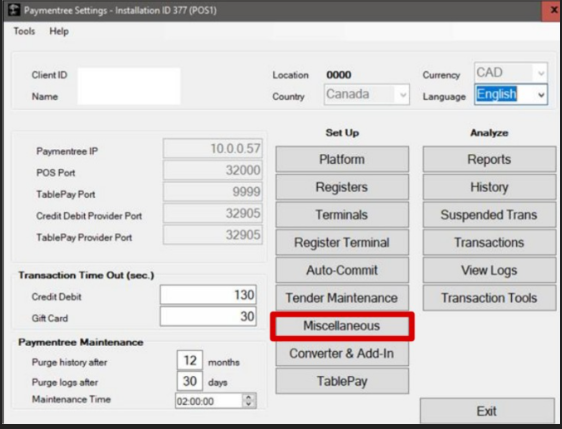Open the Help menu
The image size is (562, 429).
click(x=59, y=31)
